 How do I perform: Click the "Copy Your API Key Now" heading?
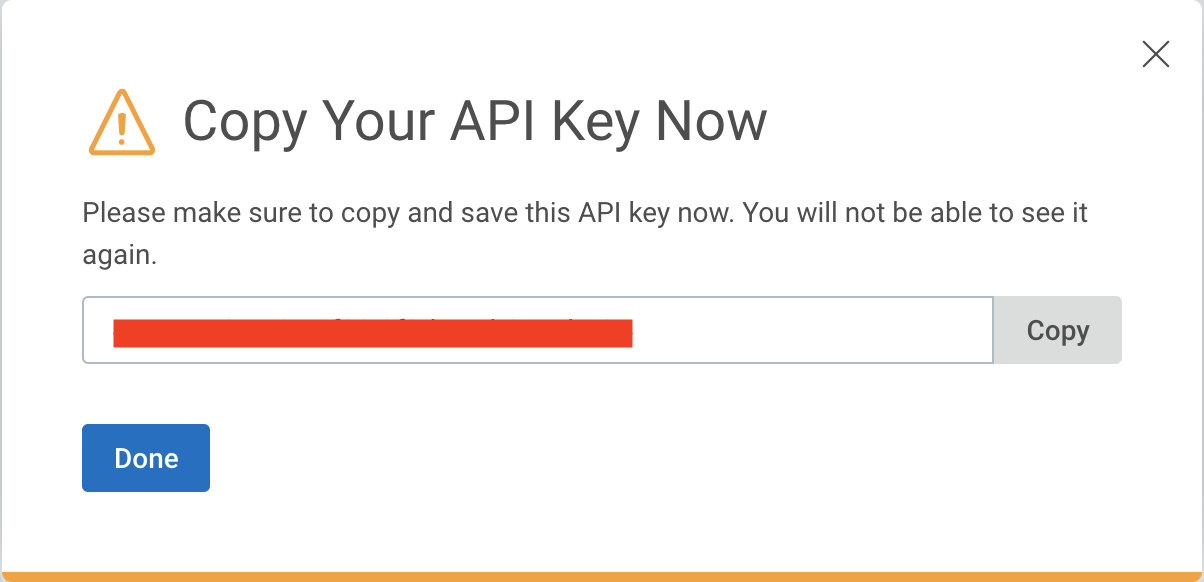pos(475,121)
